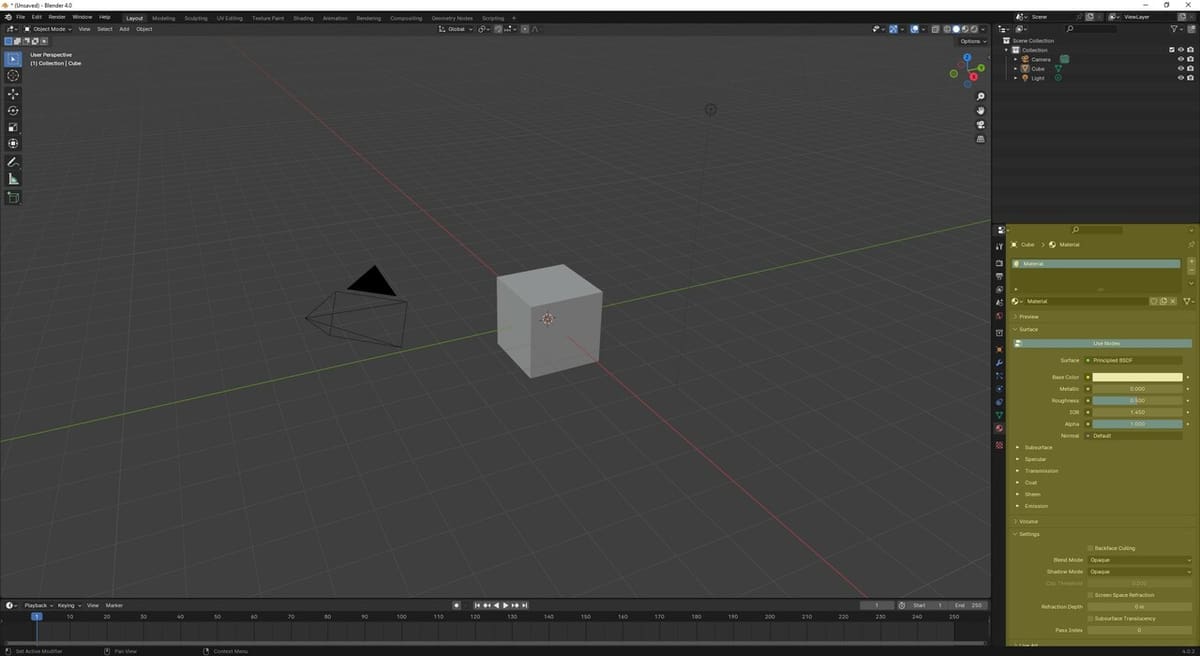Open the Blend Mode dropdown
1200x656 pixels.
click(1139, 560)
